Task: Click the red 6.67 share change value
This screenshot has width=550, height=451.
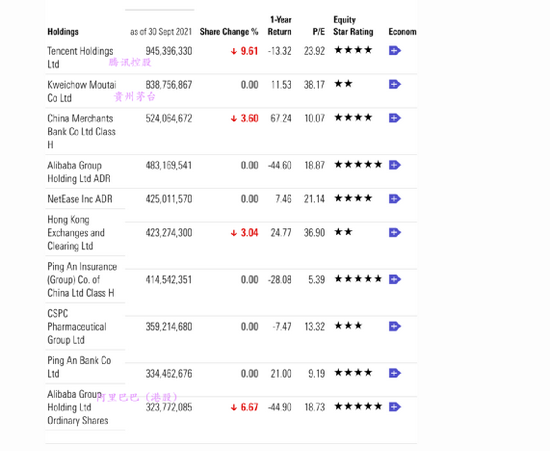Action: click(x=249, y=408)
